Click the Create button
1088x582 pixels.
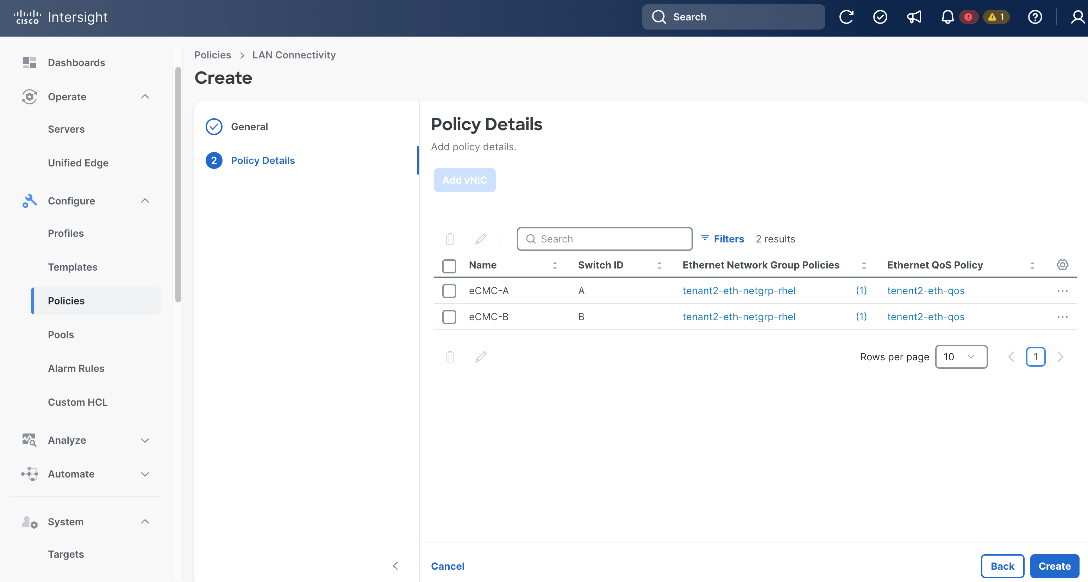click(1055, 566)
